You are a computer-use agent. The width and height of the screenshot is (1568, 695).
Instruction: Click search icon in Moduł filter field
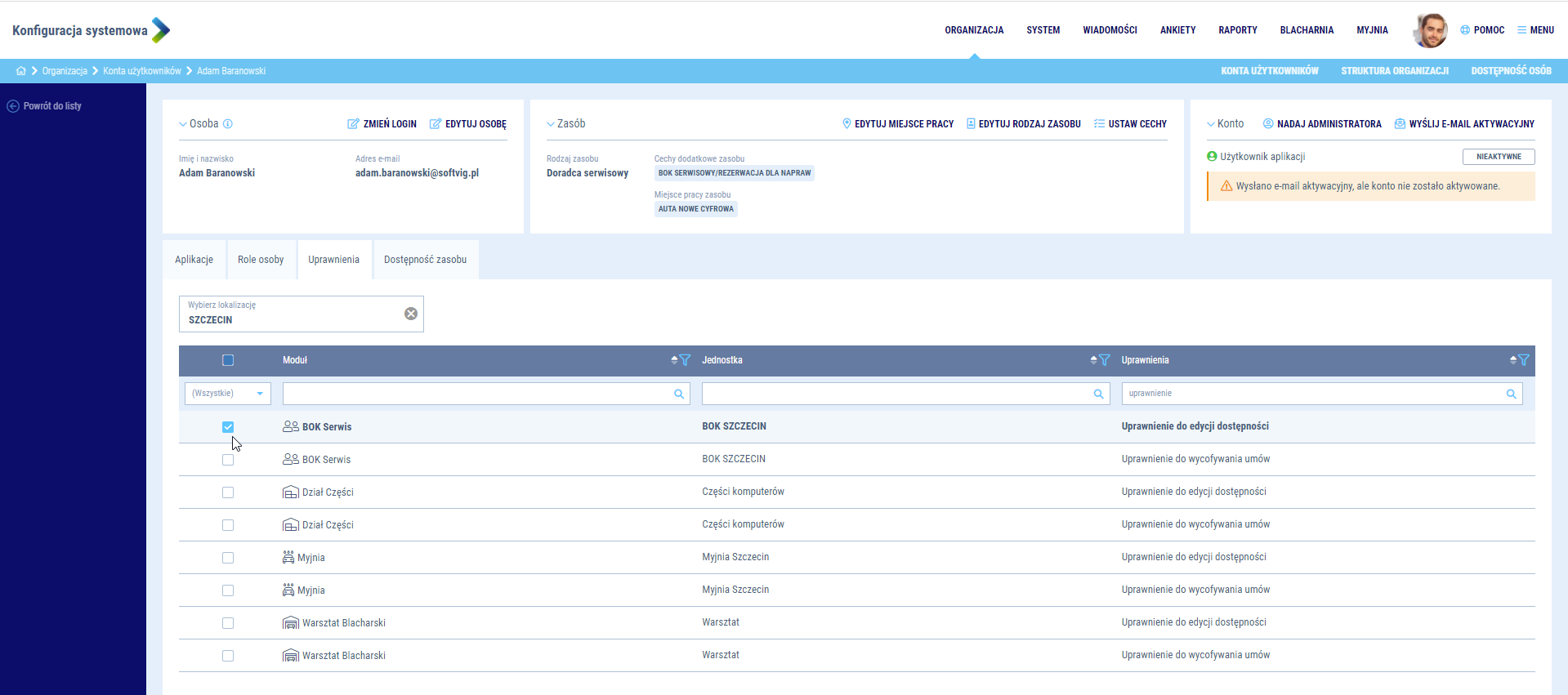[x=678, y=394]
